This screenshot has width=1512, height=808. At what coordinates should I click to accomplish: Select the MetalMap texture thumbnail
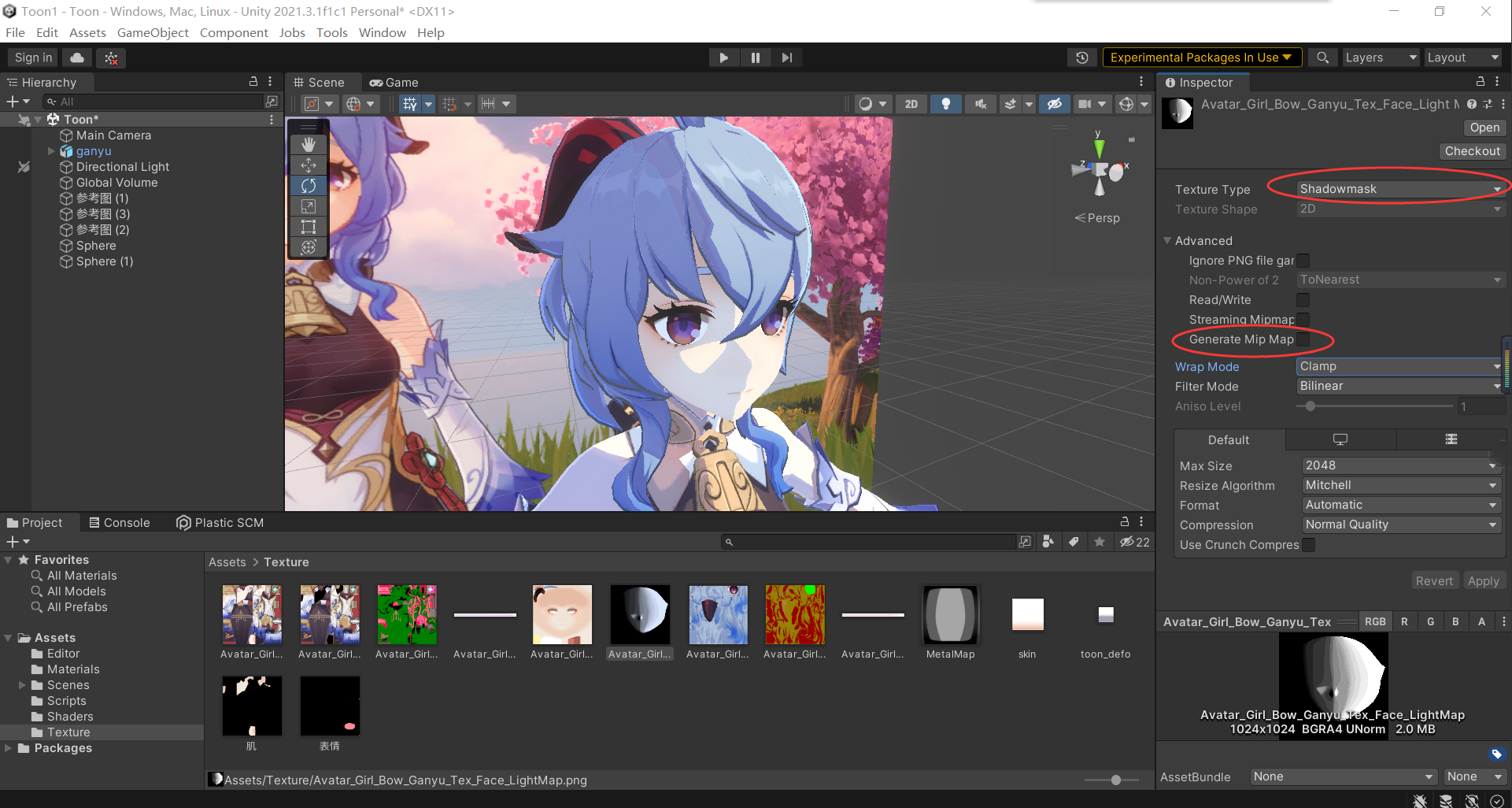(x=950, y=614)
